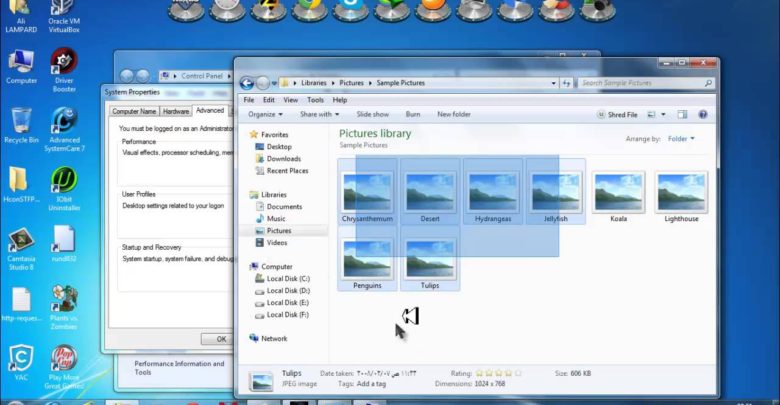Open the Tools menu
Image resolution: width=780 pixels, height=405 pixels.
(315, 100)
